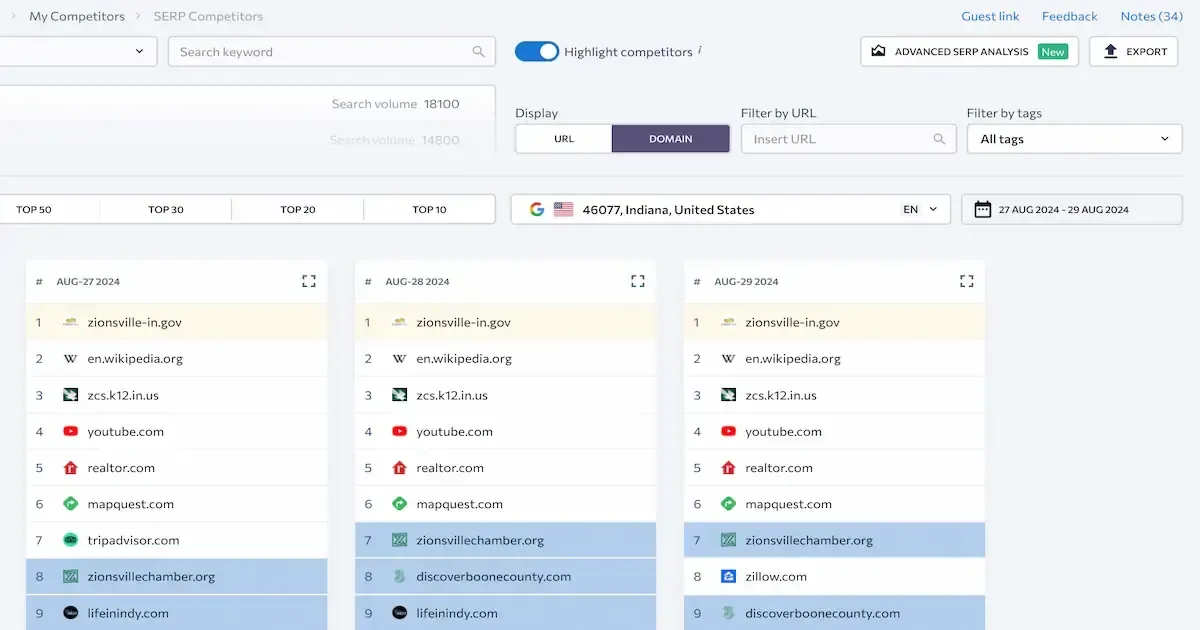Open the location and language dropdown

[x=730, y=209]
